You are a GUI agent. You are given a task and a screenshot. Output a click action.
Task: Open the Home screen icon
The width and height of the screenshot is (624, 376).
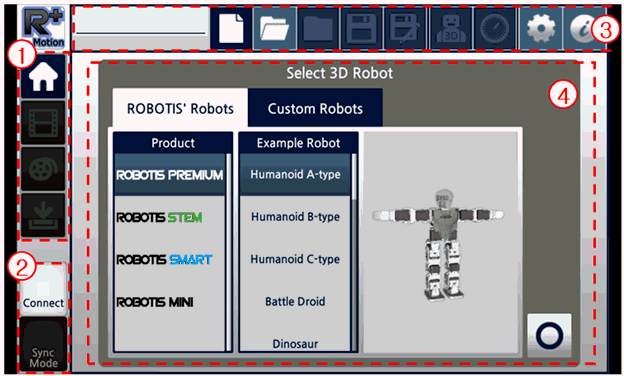(x=43, y=76)
